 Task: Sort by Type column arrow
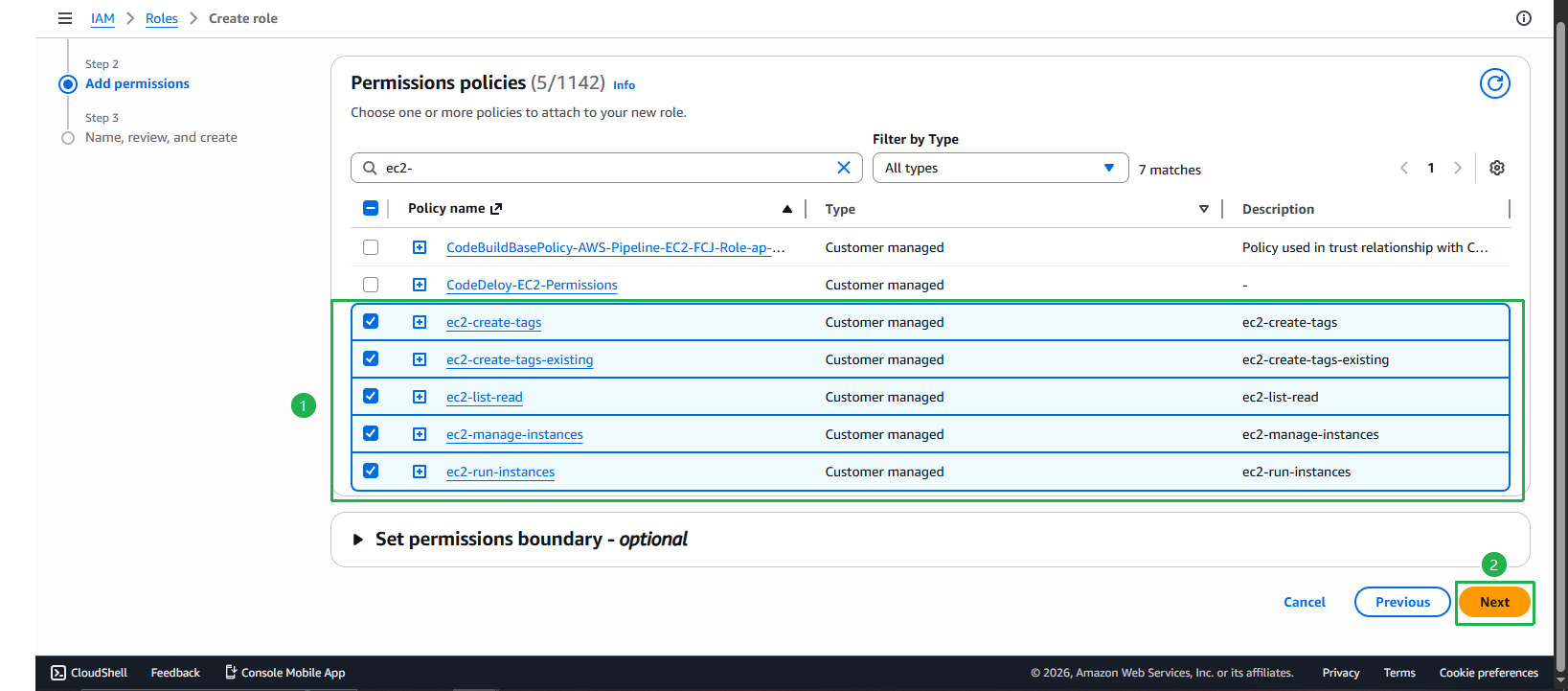pos(1204,209)
